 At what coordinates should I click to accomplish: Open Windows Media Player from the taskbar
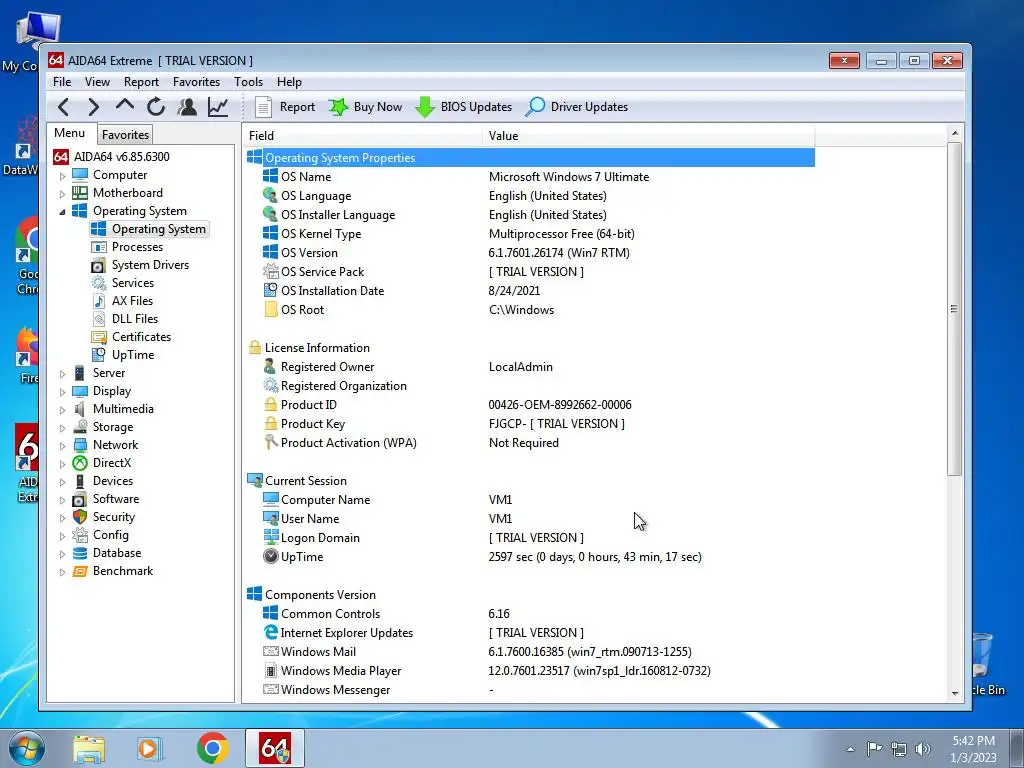pos(150,749)
